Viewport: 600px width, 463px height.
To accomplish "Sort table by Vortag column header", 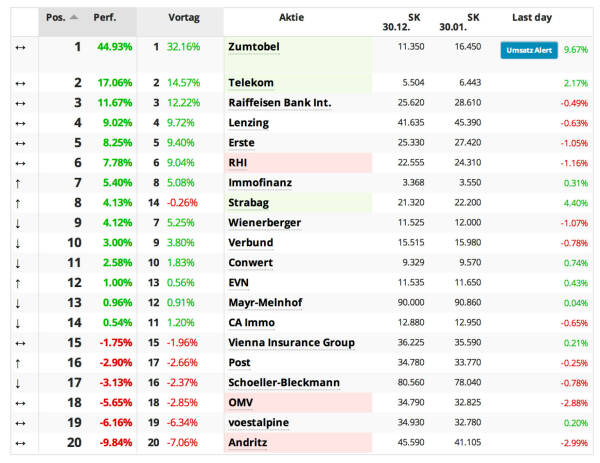I will (x=181, y=18).
